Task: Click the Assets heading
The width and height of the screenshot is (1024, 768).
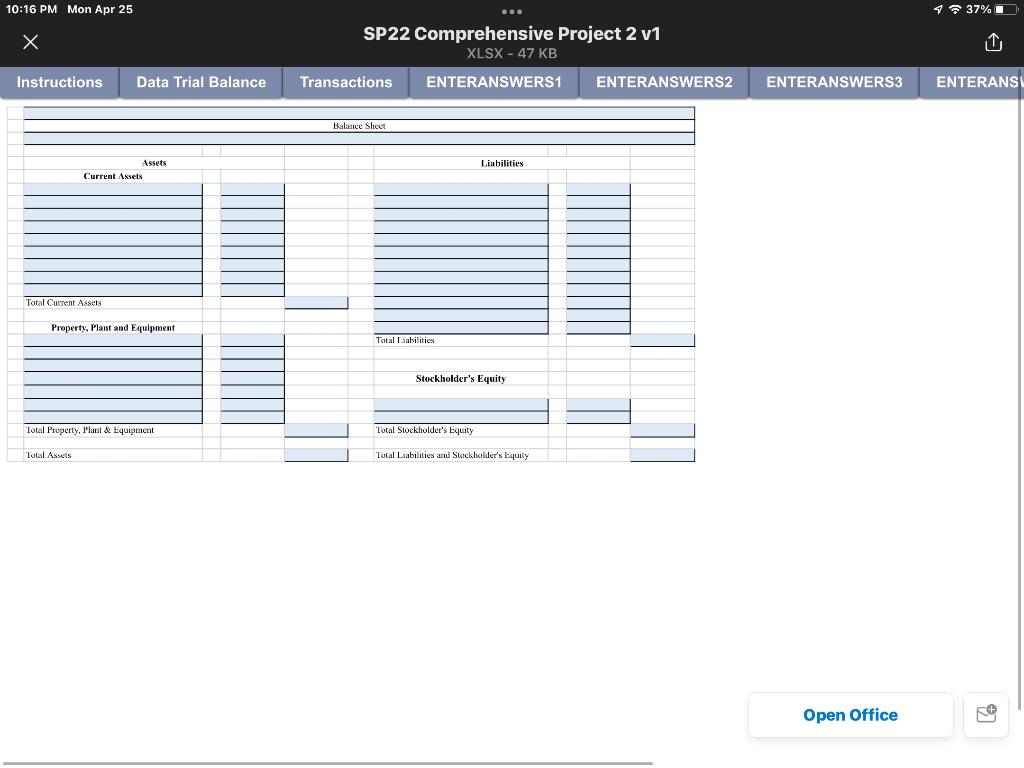Action: click(154, 163)
